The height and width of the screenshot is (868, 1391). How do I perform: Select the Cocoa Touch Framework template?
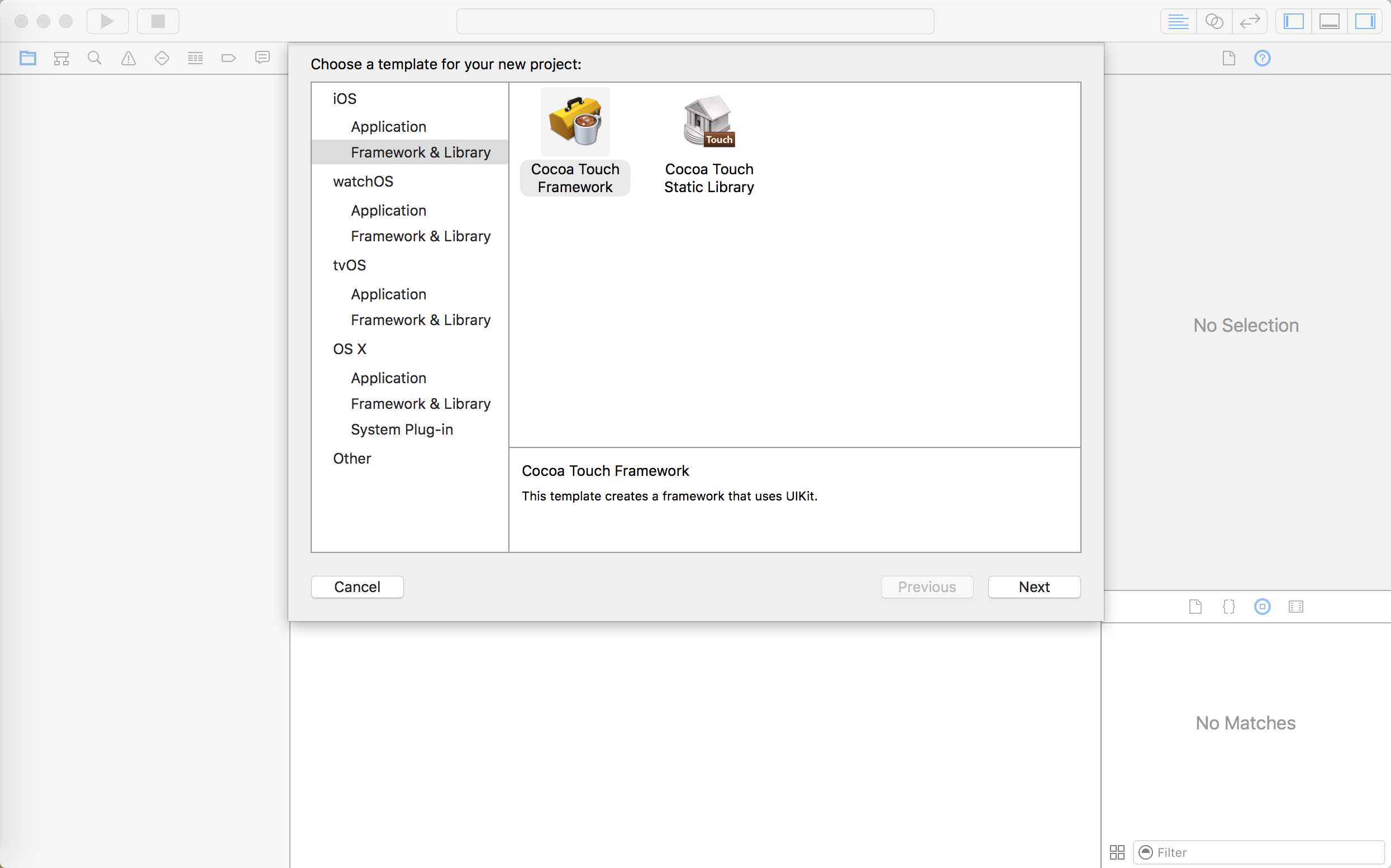point(575,141)
